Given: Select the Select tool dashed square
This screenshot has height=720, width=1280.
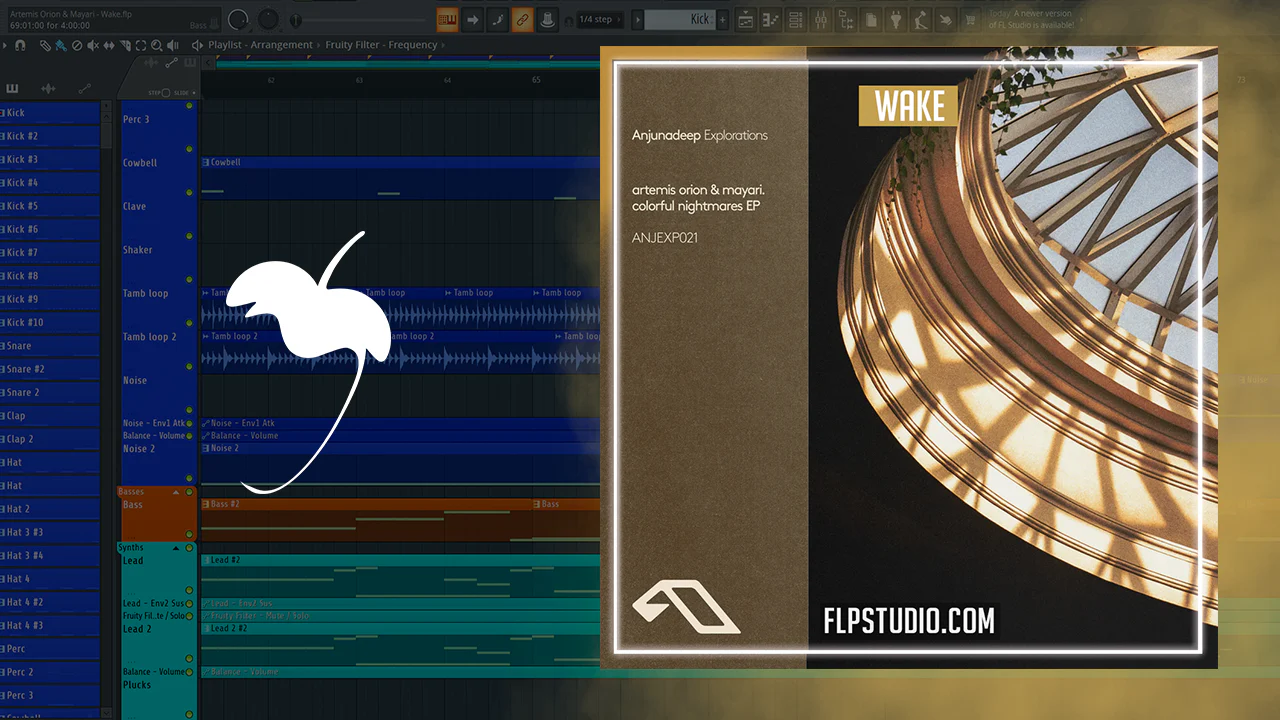Looking at the screenshot, I should coord(141,45).
